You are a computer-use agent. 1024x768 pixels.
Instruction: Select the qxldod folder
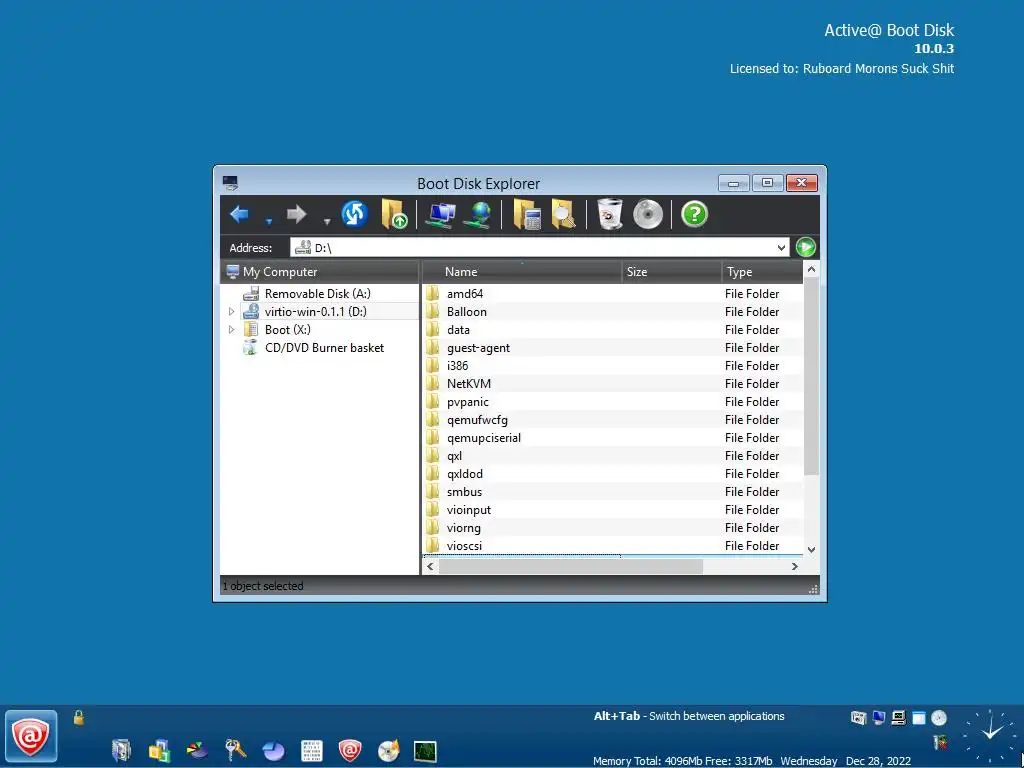(x=464, y=474)
